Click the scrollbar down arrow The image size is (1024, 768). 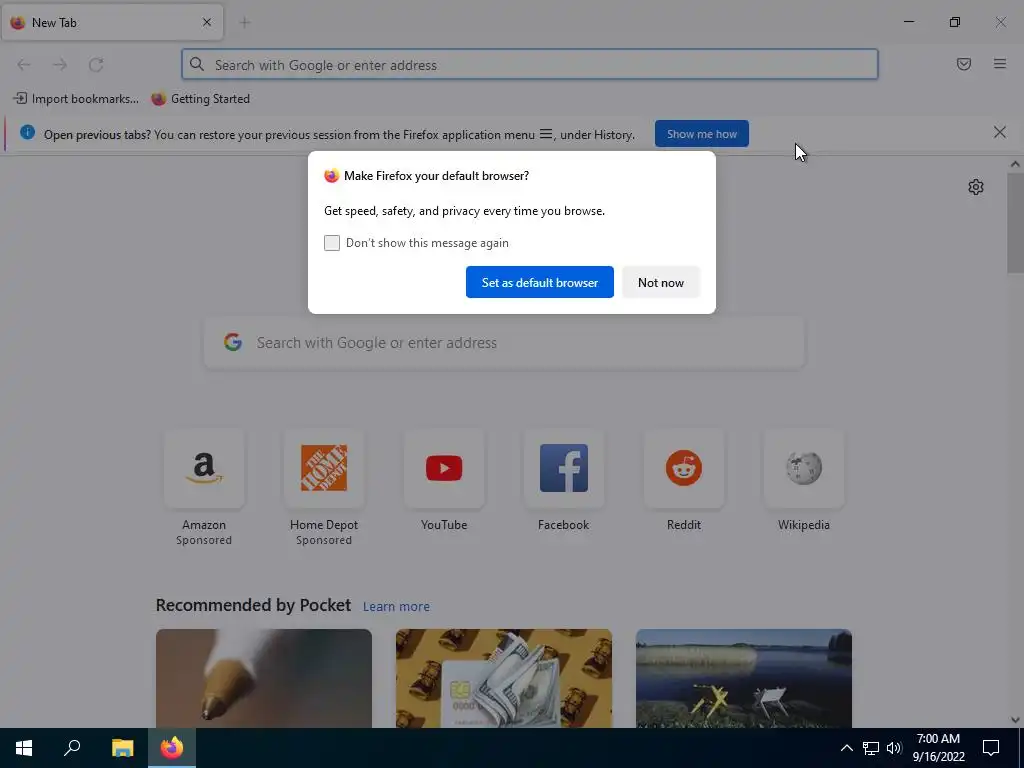pos(1015,720)
